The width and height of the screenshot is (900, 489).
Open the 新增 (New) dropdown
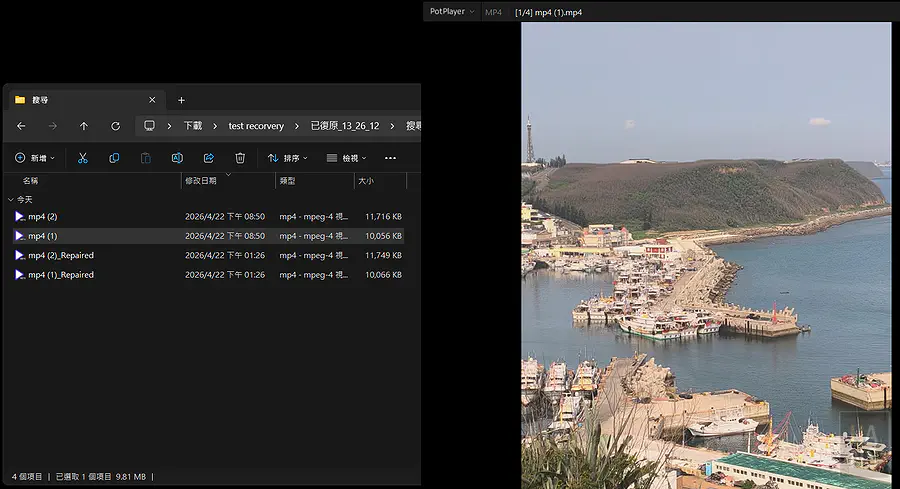[35, 158]
